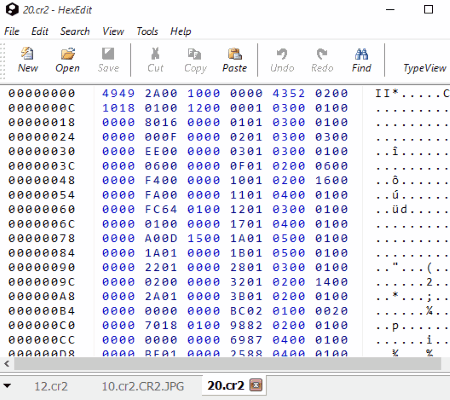This screenshot has height=400, width=450.
Task: Click hex value F400 at offset 00000048
Action: tap(161, 180)
